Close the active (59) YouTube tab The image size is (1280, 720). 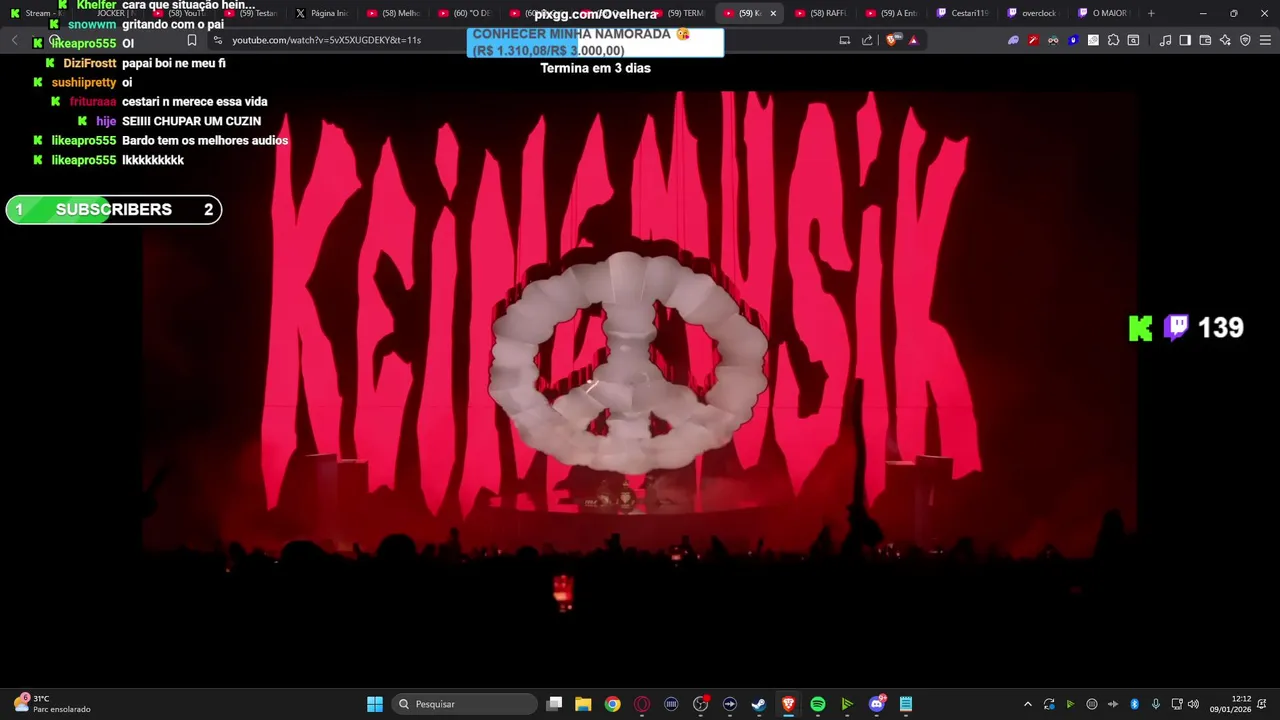click(x=773, y=13)
